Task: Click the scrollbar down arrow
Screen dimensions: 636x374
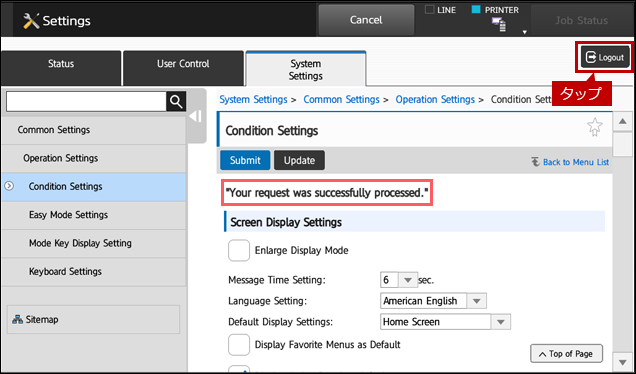Action: [622, 361]
